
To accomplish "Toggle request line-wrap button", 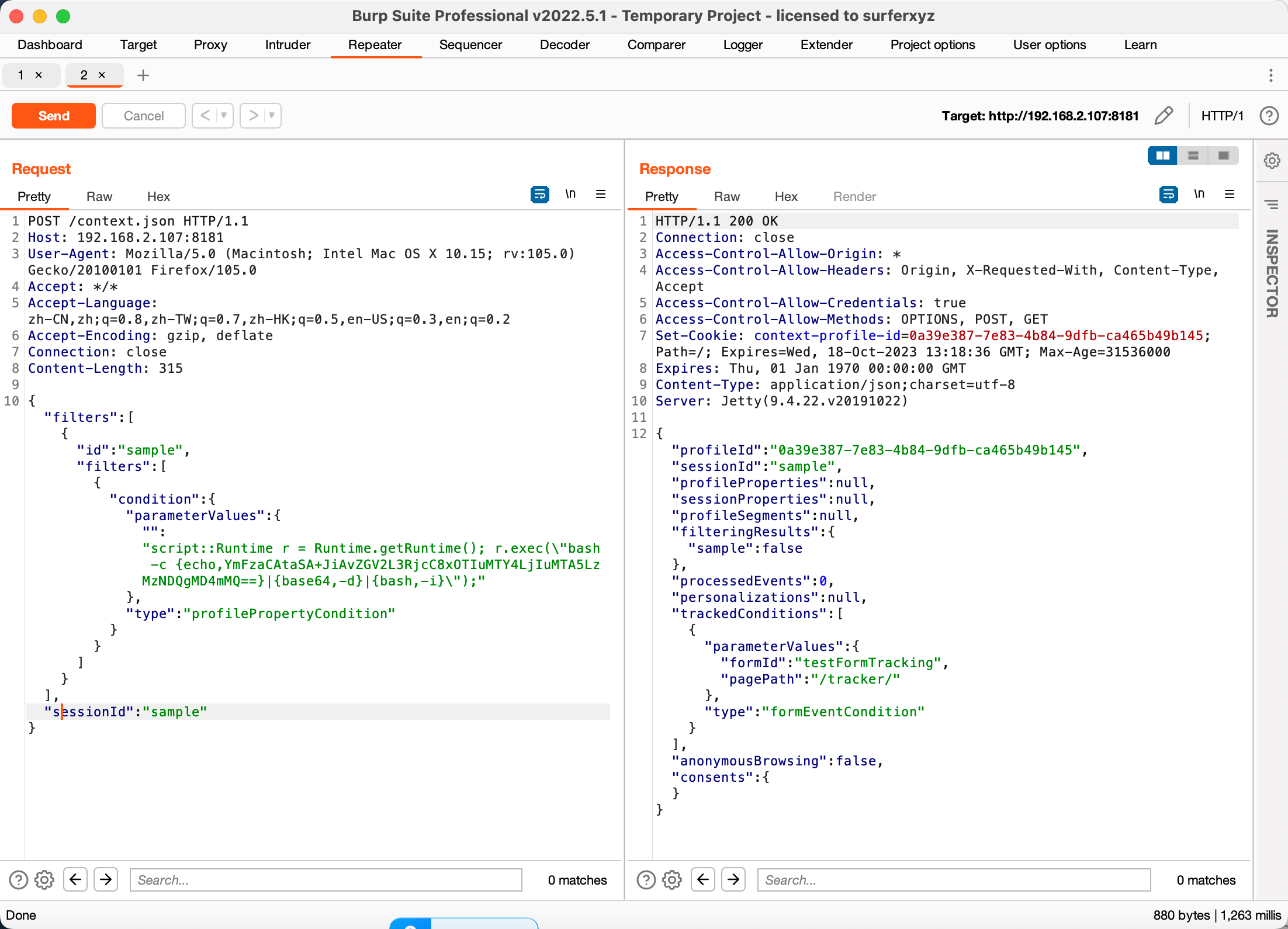I will coord(539,195).
